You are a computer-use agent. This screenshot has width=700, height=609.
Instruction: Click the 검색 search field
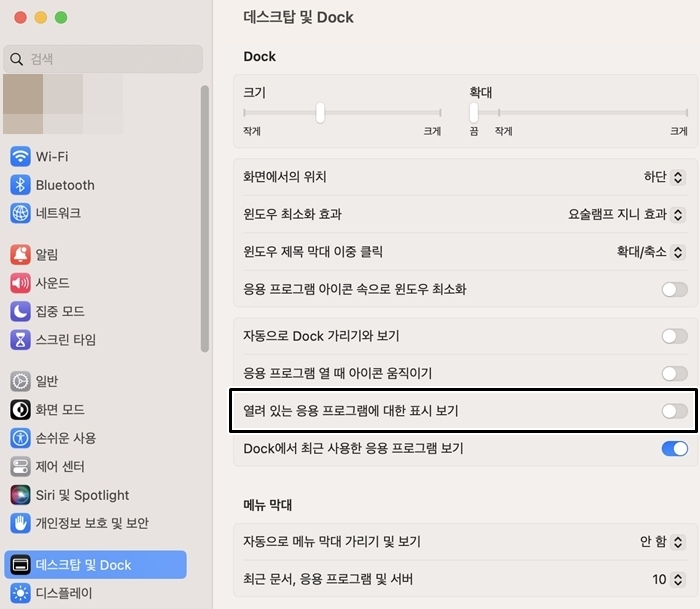point(103,59)
